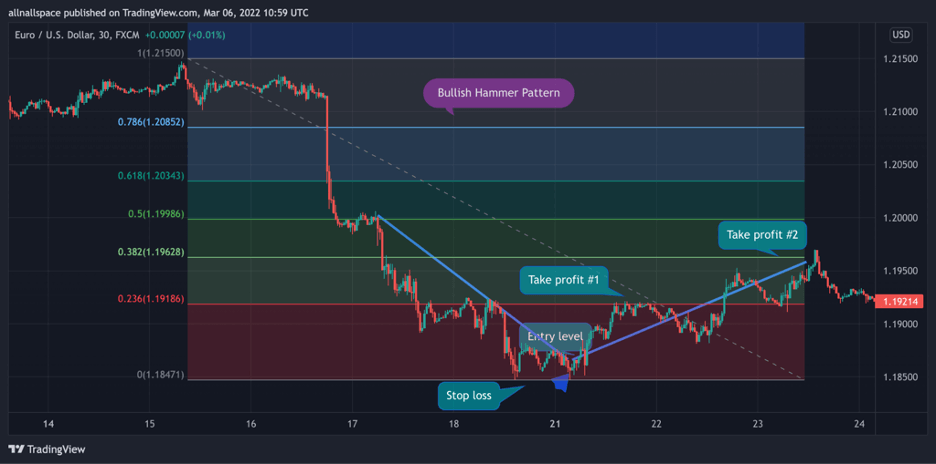
Task: Click date 21 on time axis
Action: tap(555, 425)
